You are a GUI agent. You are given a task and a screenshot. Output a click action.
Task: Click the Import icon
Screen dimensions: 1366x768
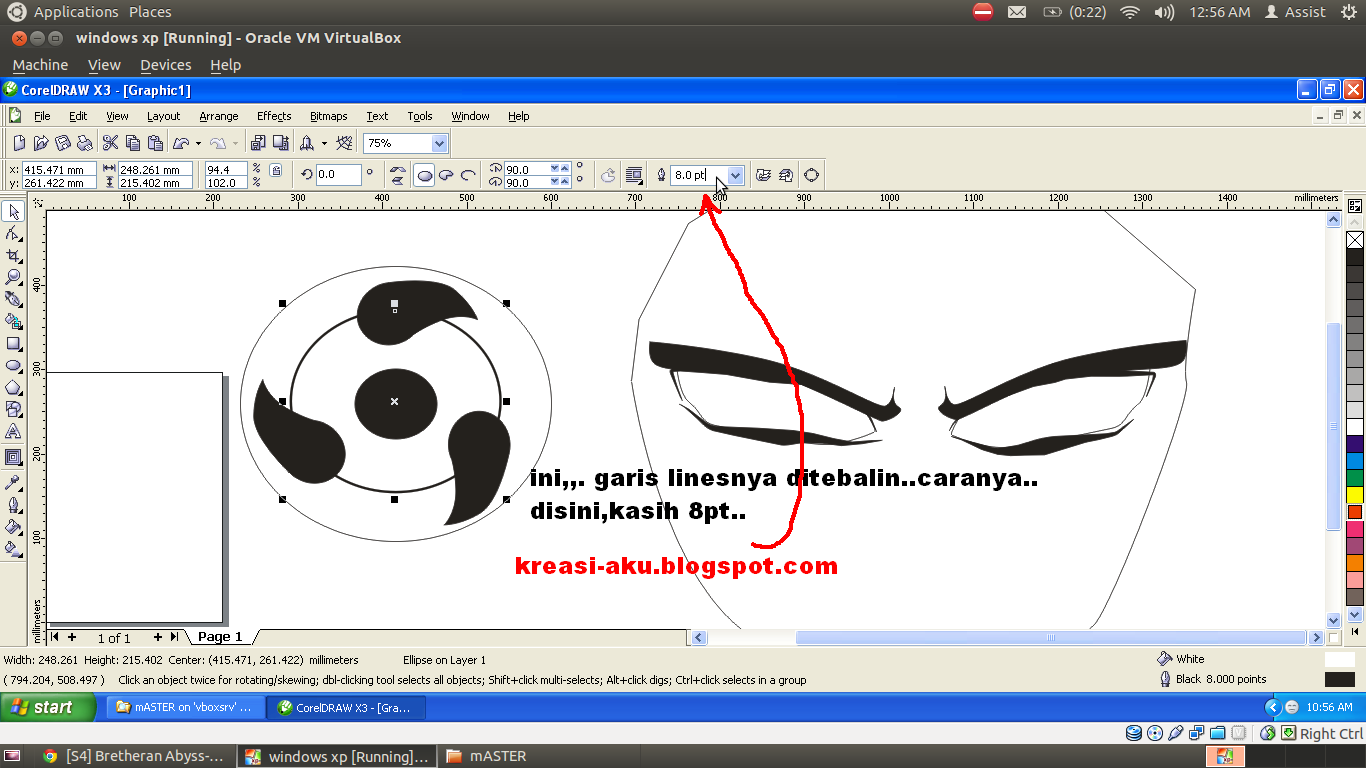(258, 143)
